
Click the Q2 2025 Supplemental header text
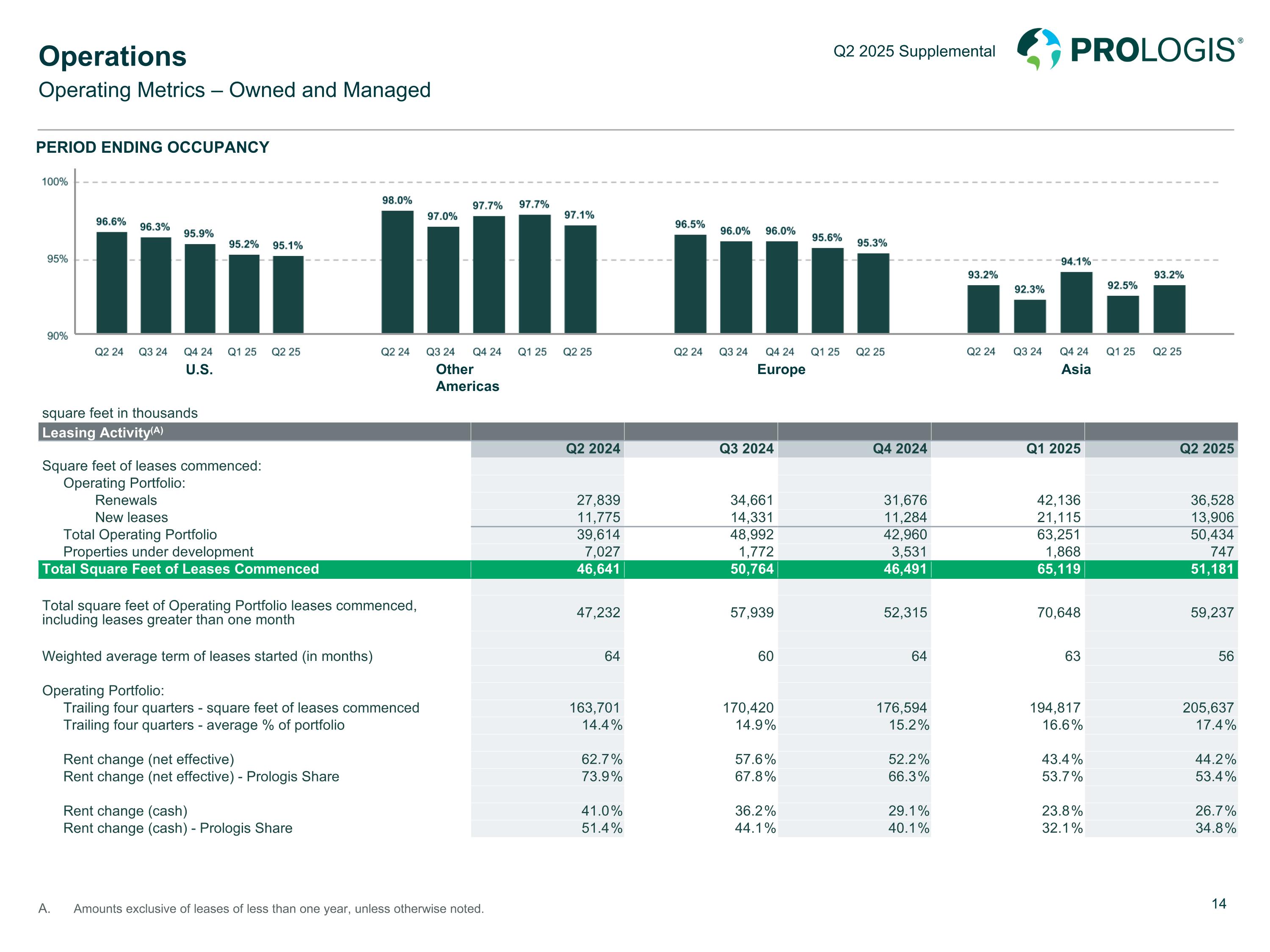coord(914,52)
